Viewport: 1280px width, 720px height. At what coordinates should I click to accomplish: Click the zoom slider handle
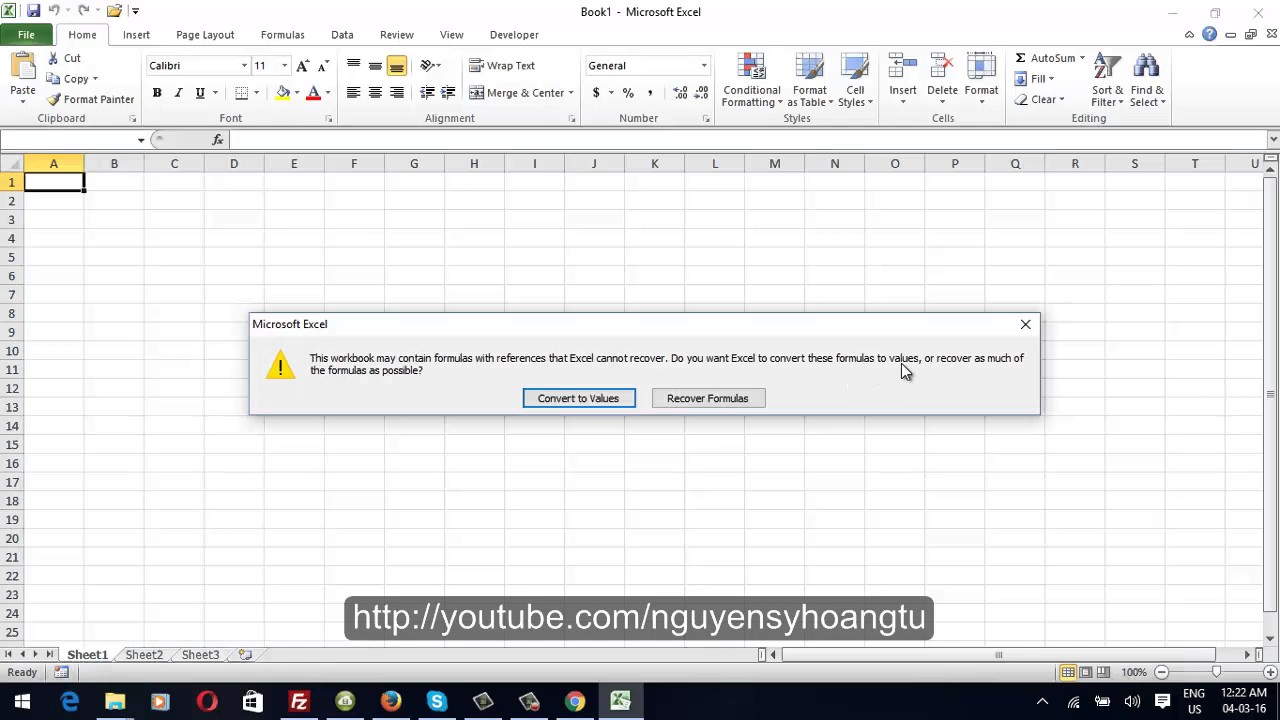coord(1216,672)
